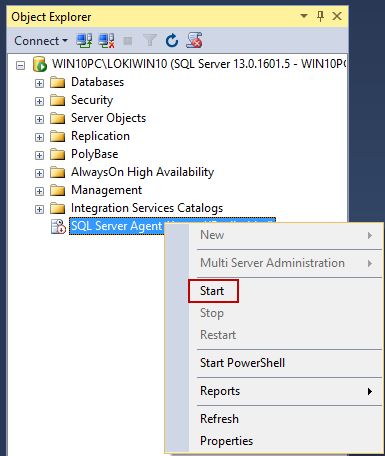The width and height of the screenshot is (385, 456).
Task: Expand the Management folder
Action: pos(39,191)
